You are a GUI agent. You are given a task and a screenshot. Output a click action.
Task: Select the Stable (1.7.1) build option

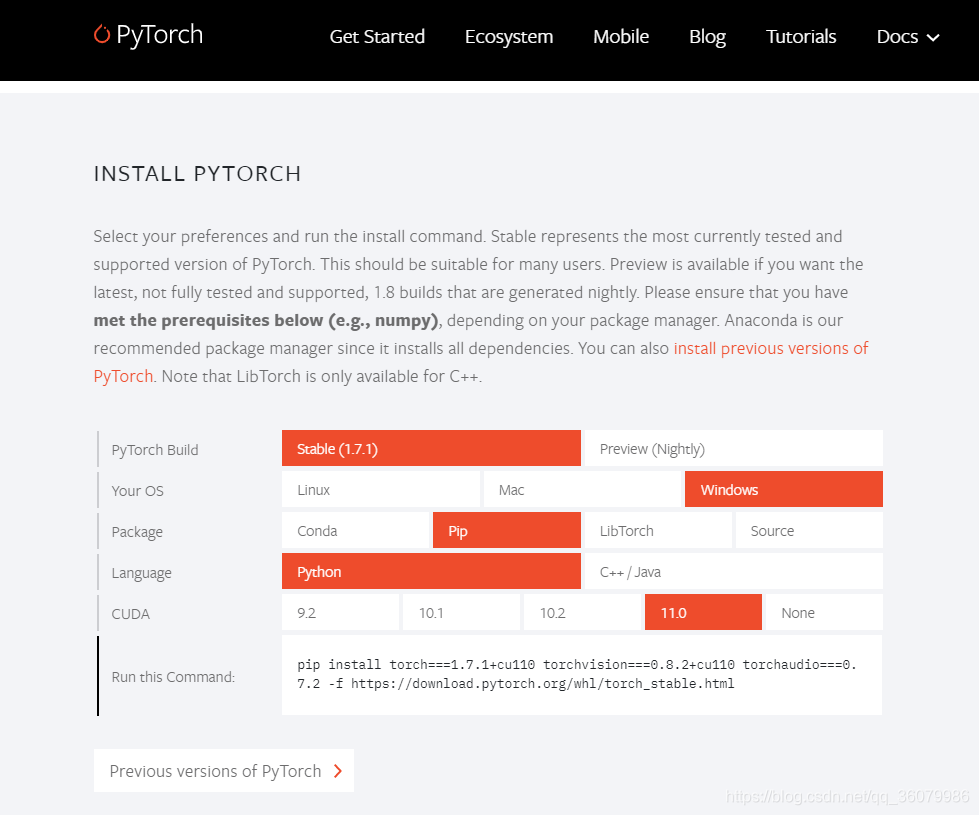click(431, 448)
